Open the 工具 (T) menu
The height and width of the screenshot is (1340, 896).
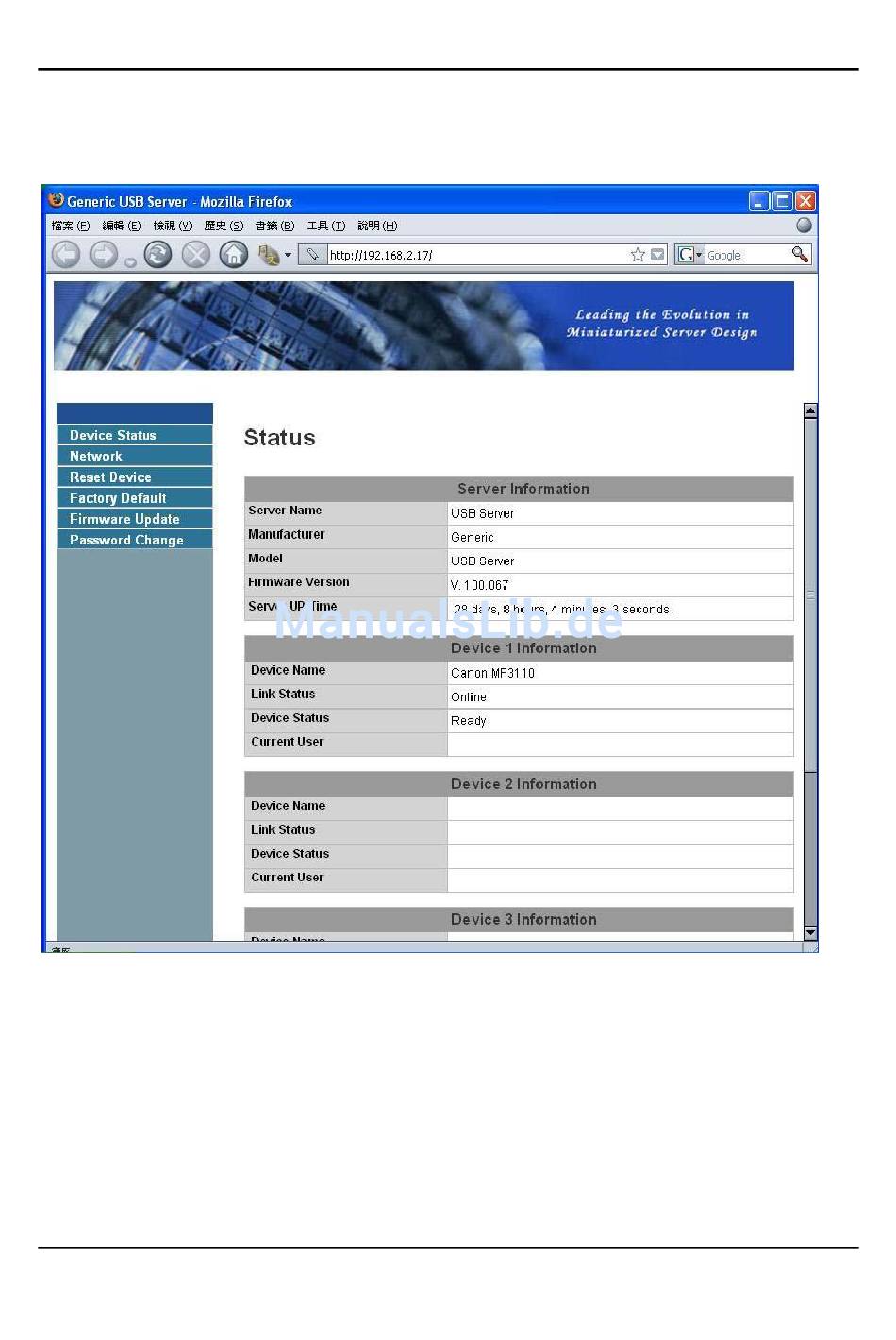(326, 226)
